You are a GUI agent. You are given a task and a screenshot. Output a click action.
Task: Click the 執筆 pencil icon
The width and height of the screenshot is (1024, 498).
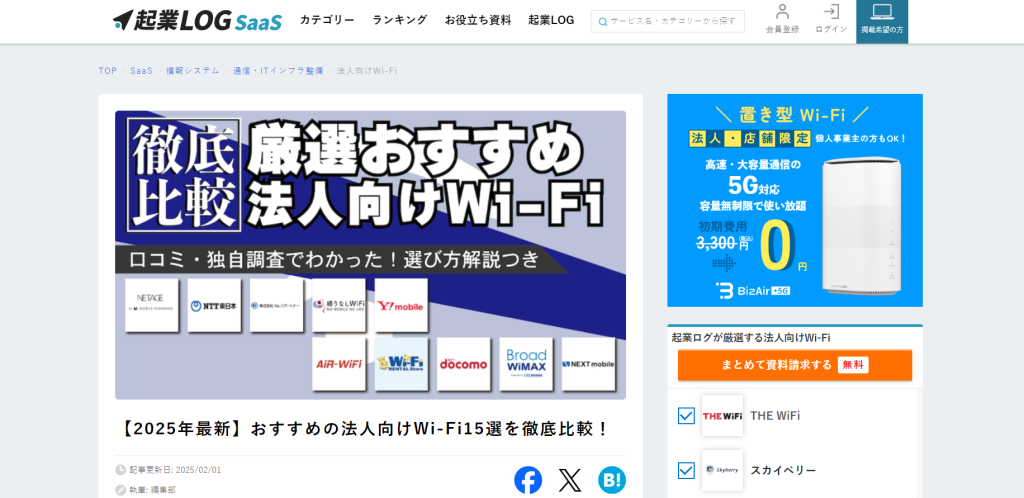pos(121,490)
